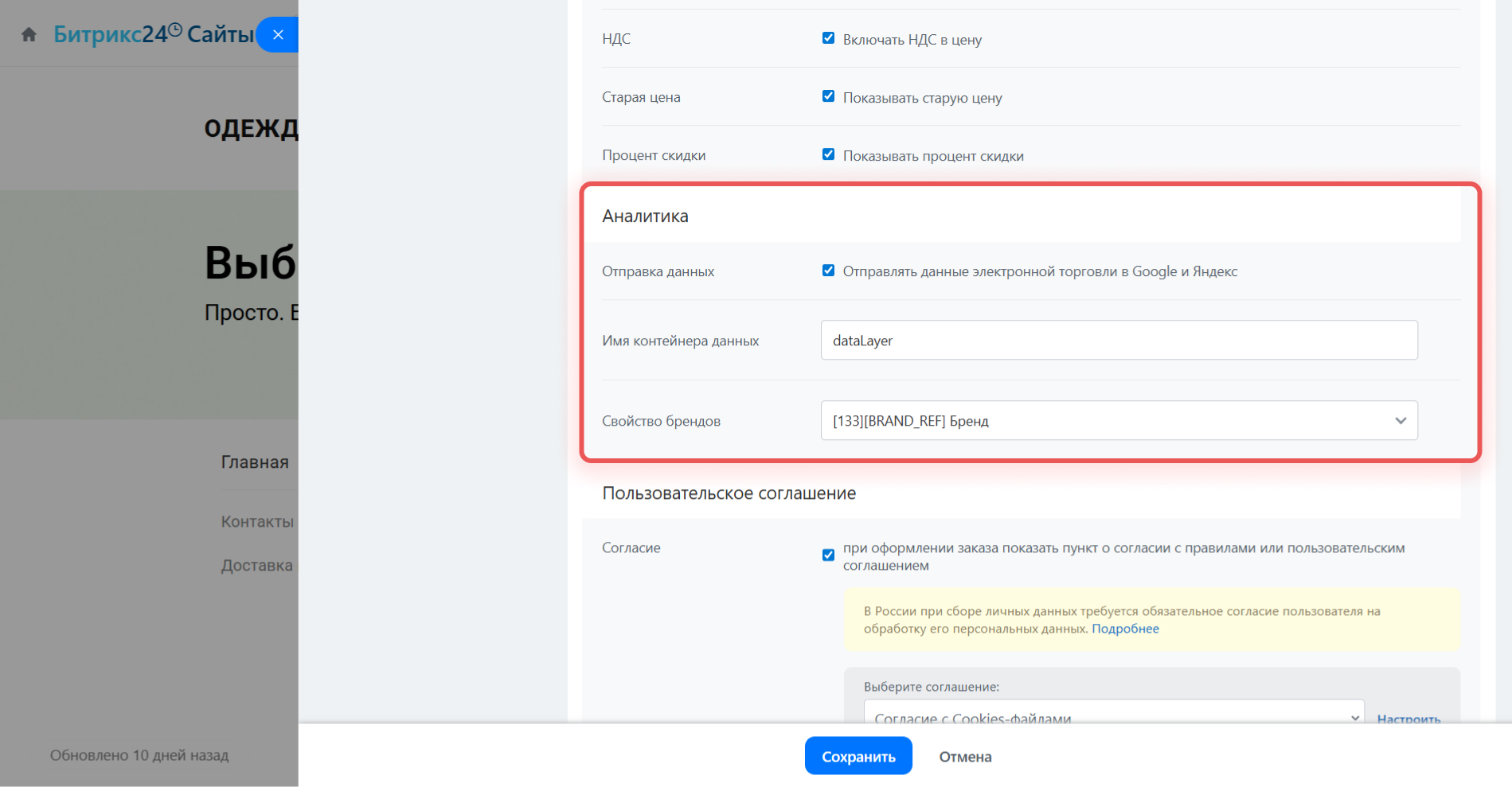This screenshot has width=1512, height=787.
Task: Click the chevron arrow on the brand property select
Action: pos(1401,421)
